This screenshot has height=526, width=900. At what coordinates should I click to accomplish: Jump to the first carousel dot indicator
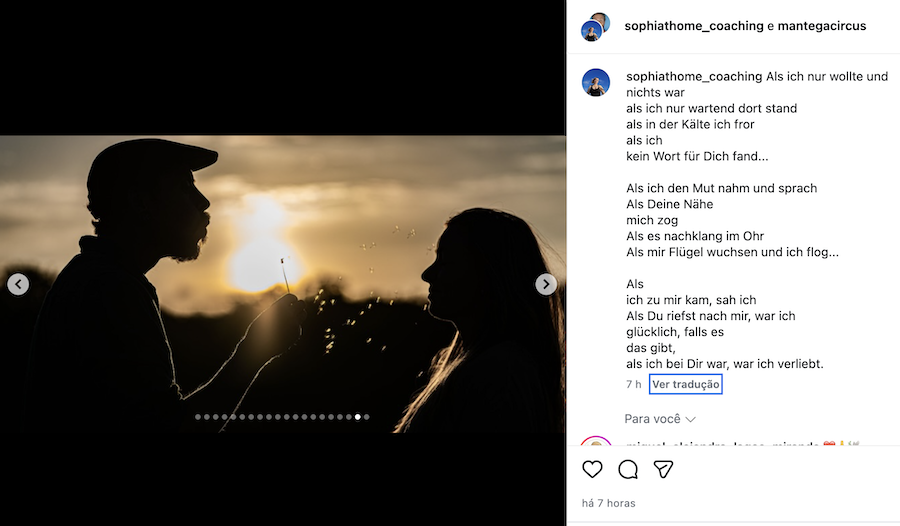pyautogui.click(x=198, y=417)
